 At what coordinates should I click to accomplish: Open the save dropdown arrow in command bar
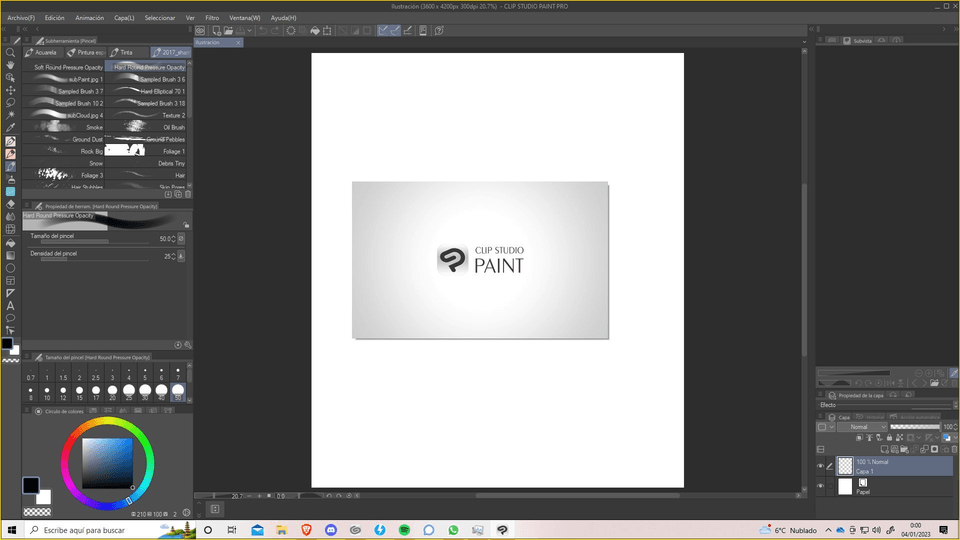pyautogui.click(x=249, y=31)
